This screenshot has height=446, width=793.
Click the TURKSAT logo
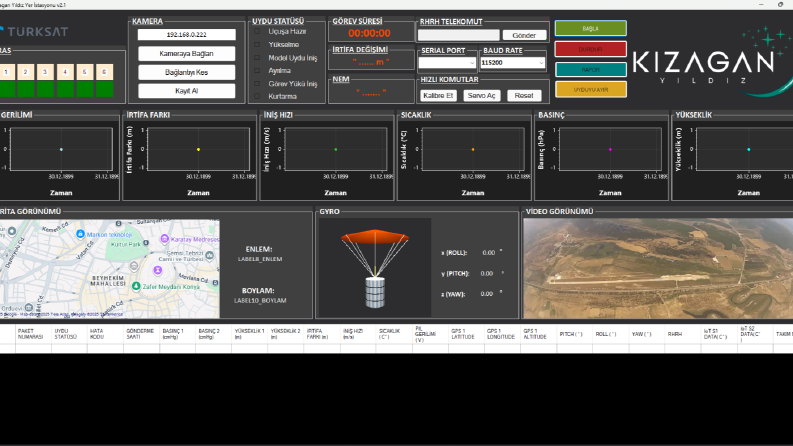tap(33, 31)
